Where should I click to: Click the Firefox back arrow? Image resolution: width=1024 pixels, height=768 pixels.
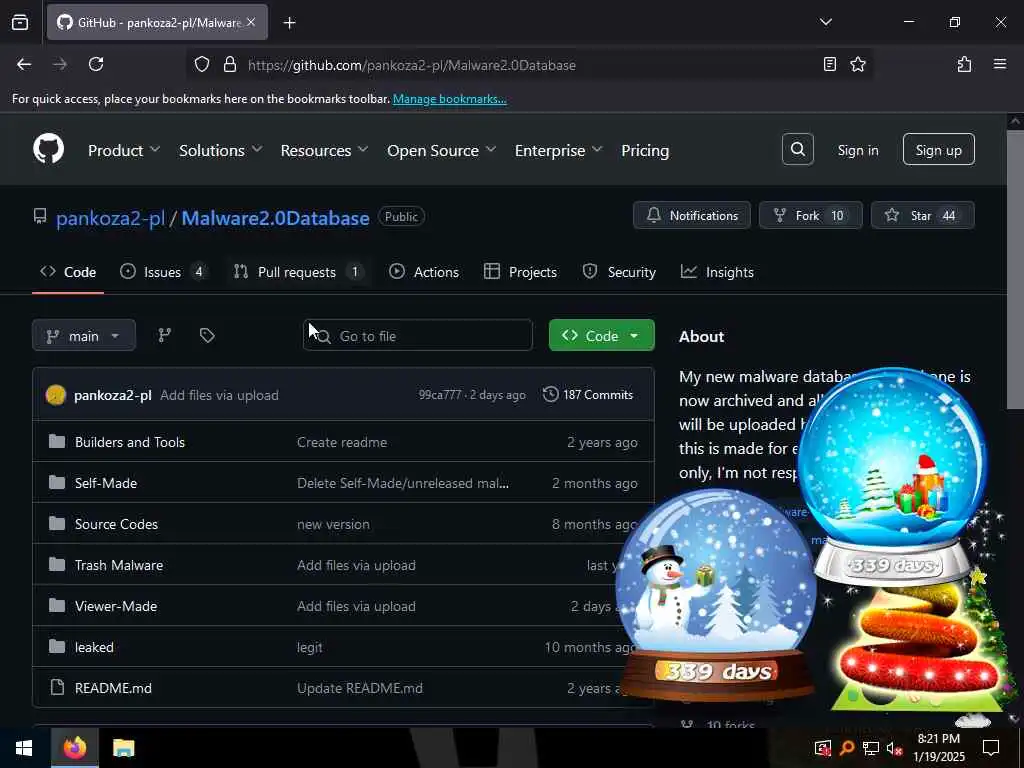click(x=24, y=64)
